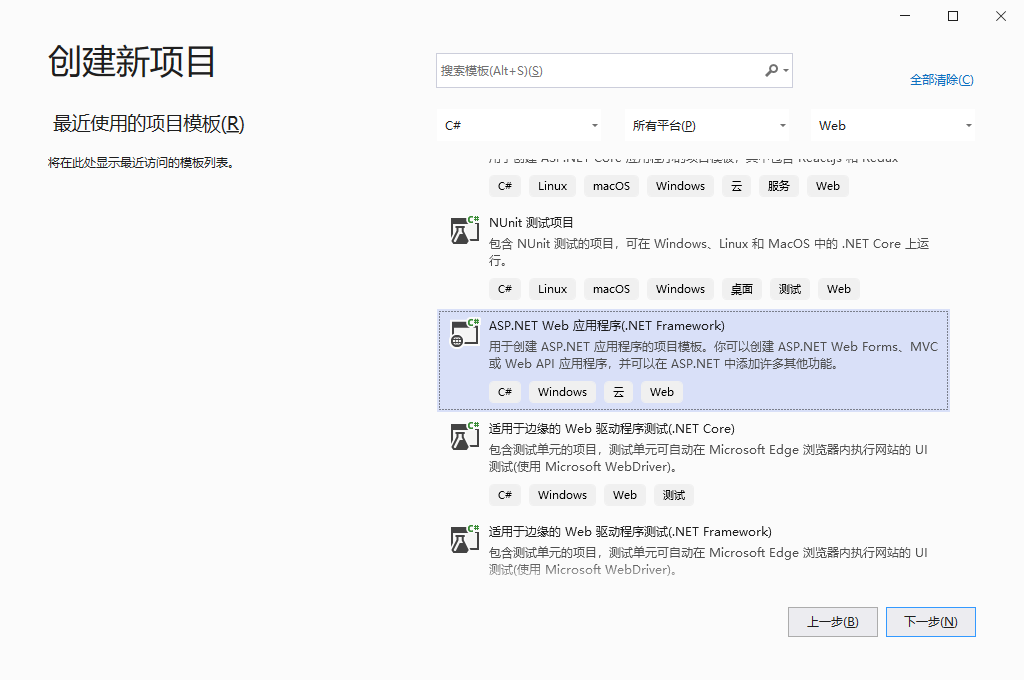The image size is (1024, 680).
Task: Click the ASP.NET Web application template icon
Action: tap(464, 333)
